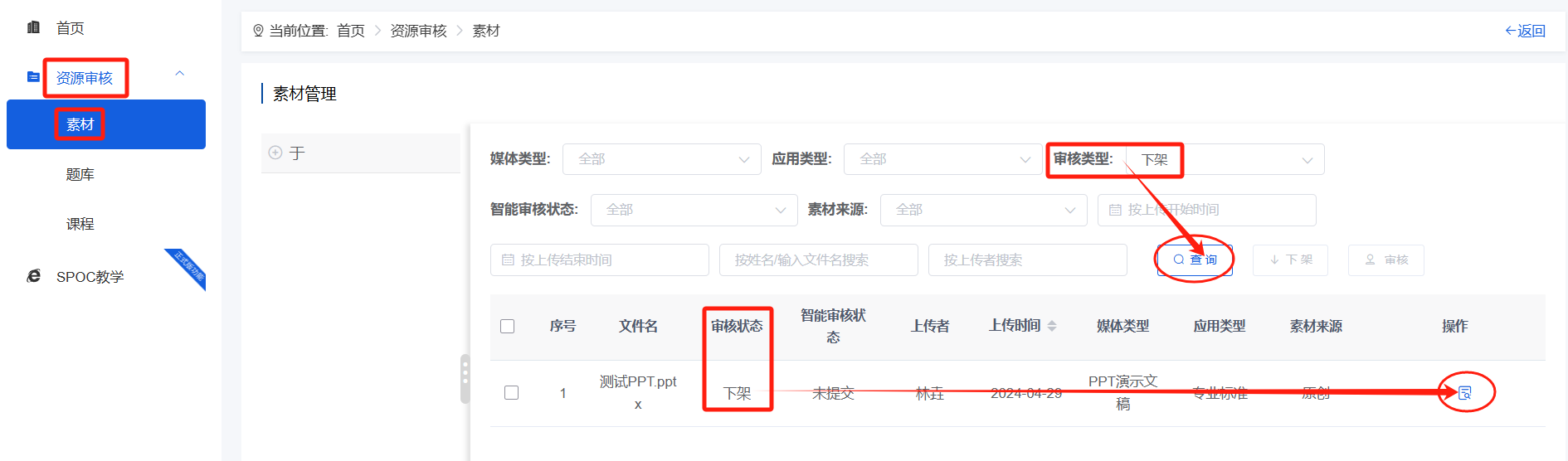The width and height of the screenshot is (1568, 461).
Task: Select 题库 in the sidebar menu
Action: point(80,174)
